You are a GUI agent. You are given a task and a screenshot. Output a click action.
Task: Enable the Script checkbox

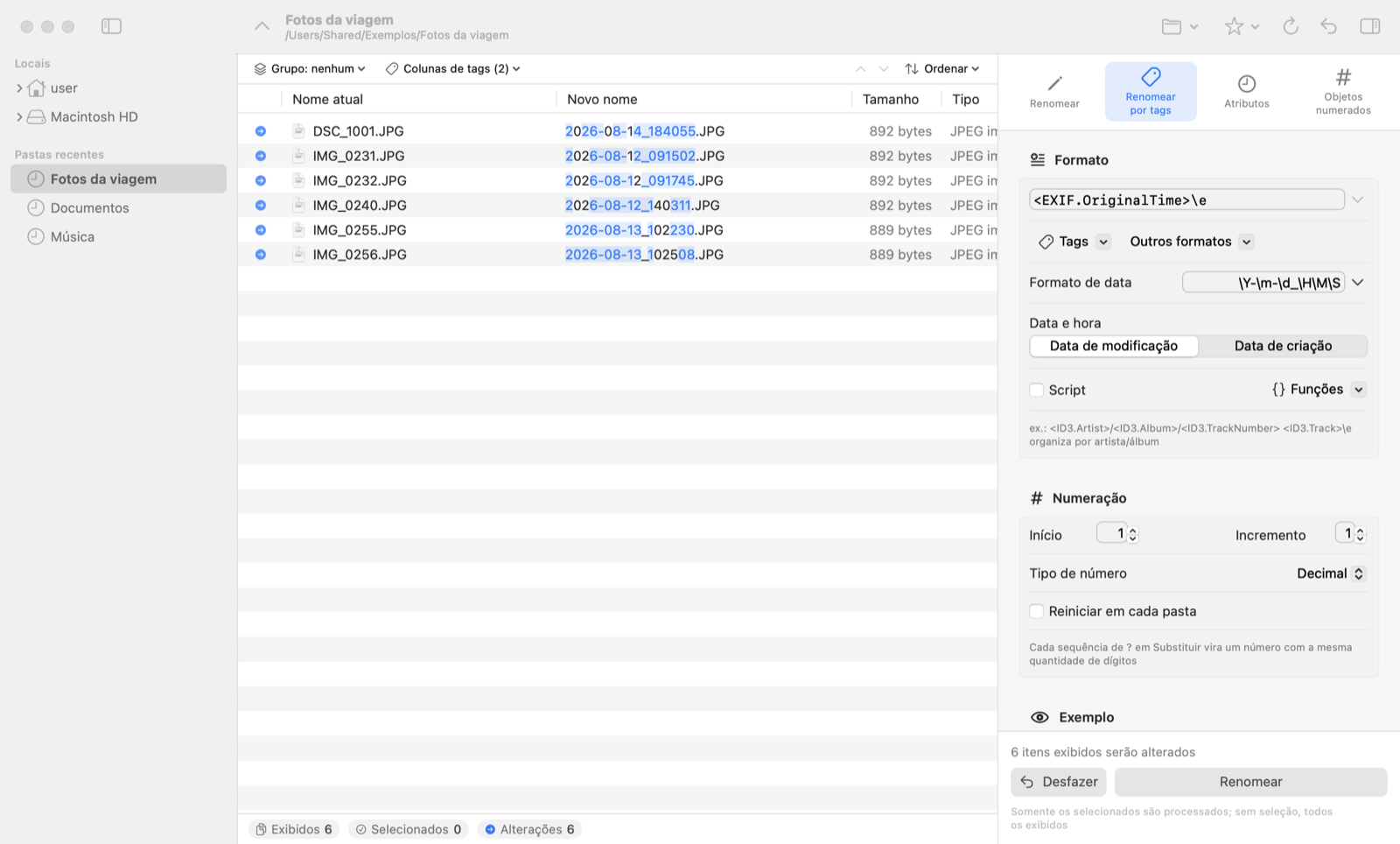tap(1037, 390)
